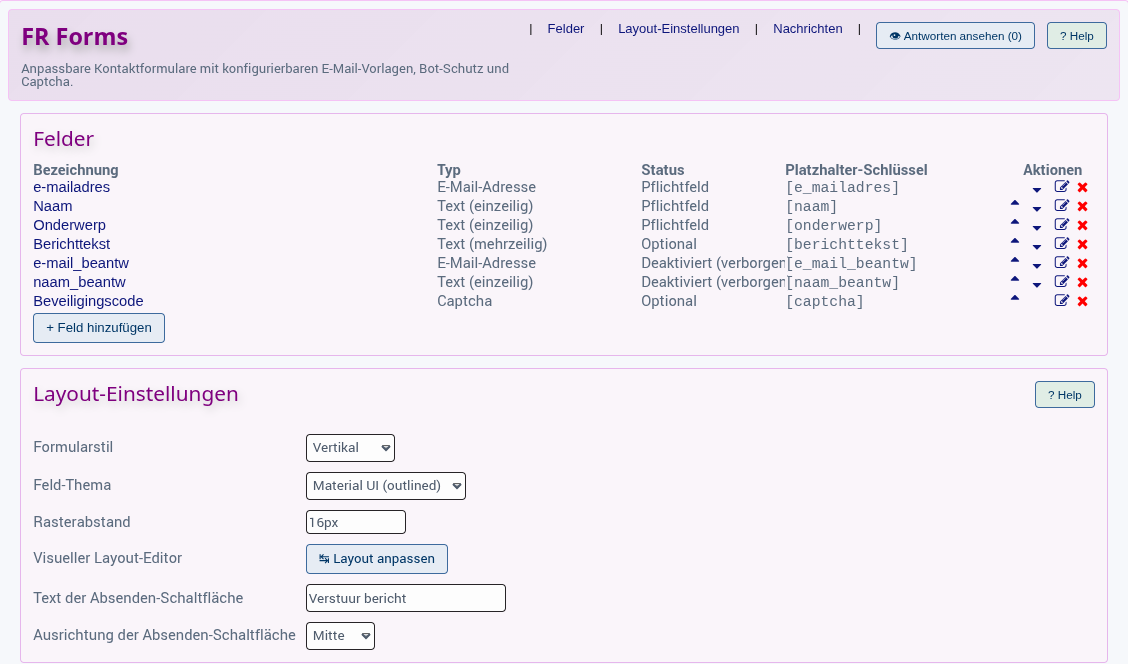Move the Naam field down
This screenshot has height=664, width=1128.
coord(1037,209)
